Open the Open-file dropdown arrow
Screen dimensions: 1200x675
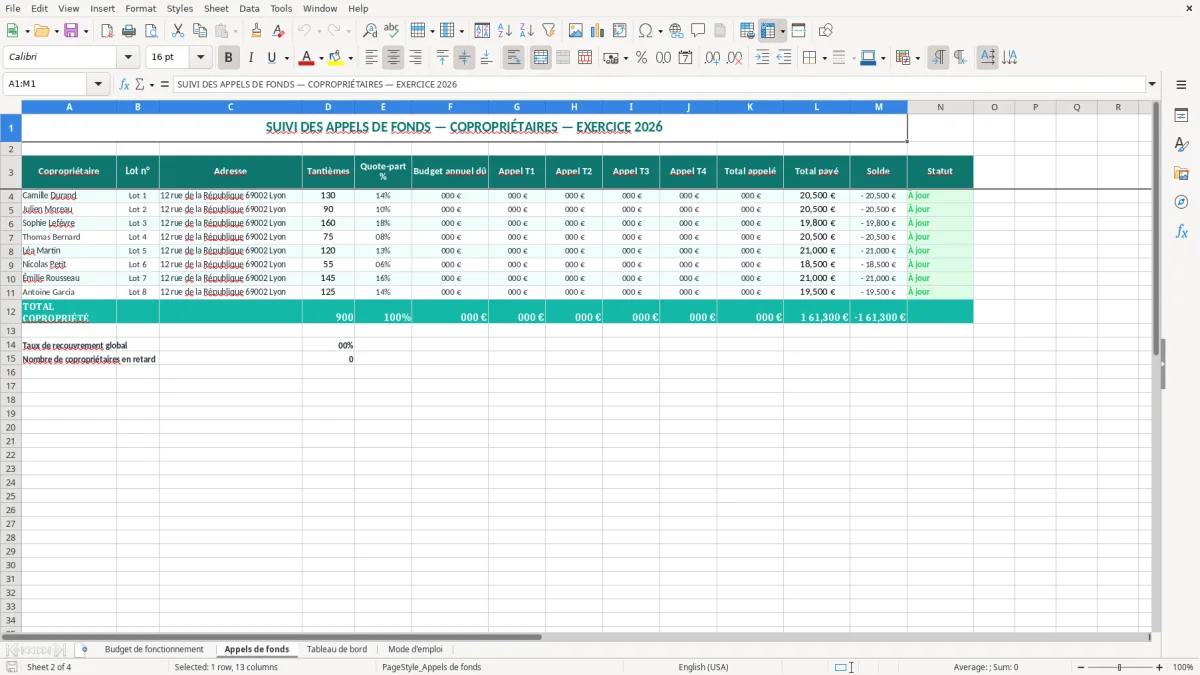(x=55, y=31)
